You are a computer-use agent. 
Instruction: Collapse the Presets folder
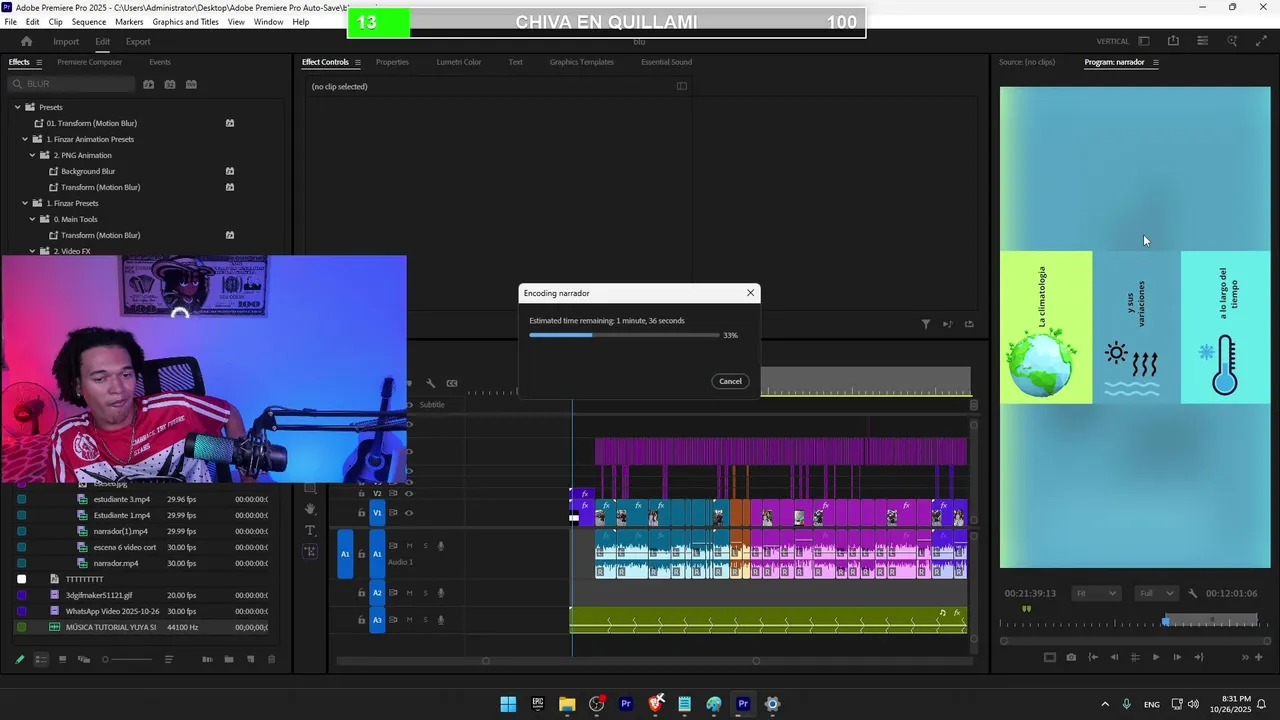pyautogui.click(x=17, y=107)
